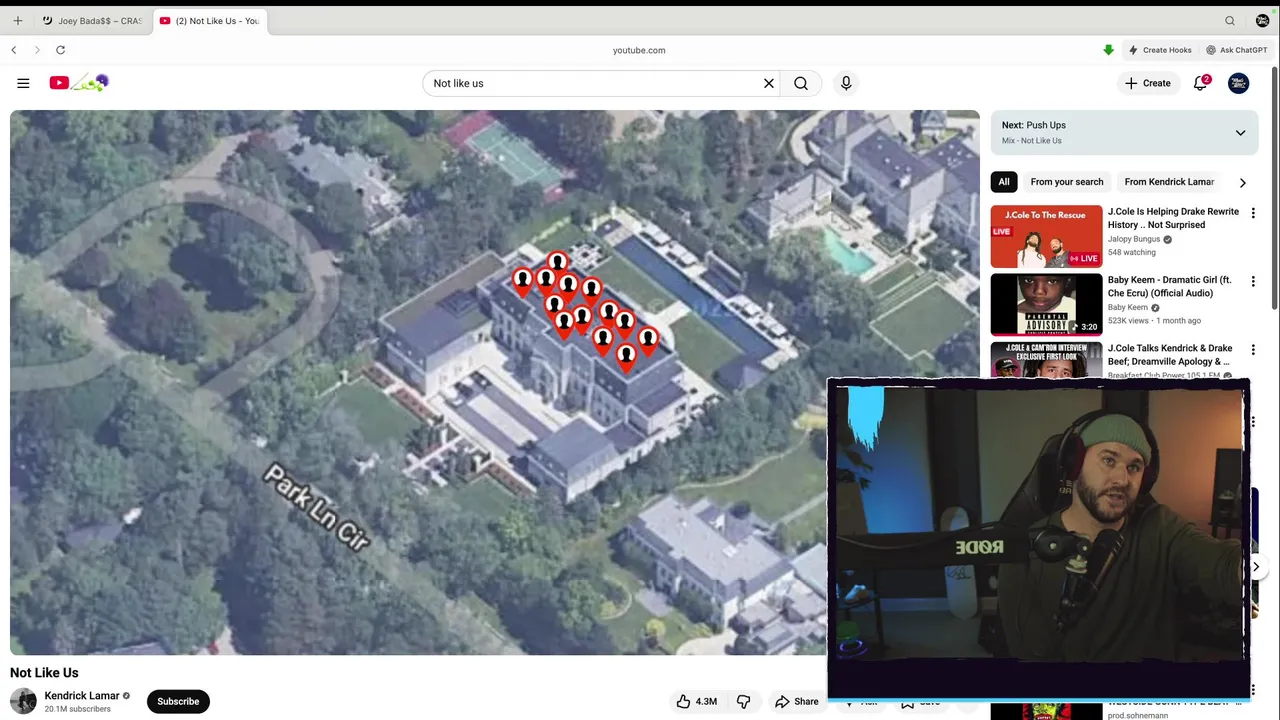The image size is (1280, 720).
Task: Click the browser tab search magnifier icon
Action: 1230,20
